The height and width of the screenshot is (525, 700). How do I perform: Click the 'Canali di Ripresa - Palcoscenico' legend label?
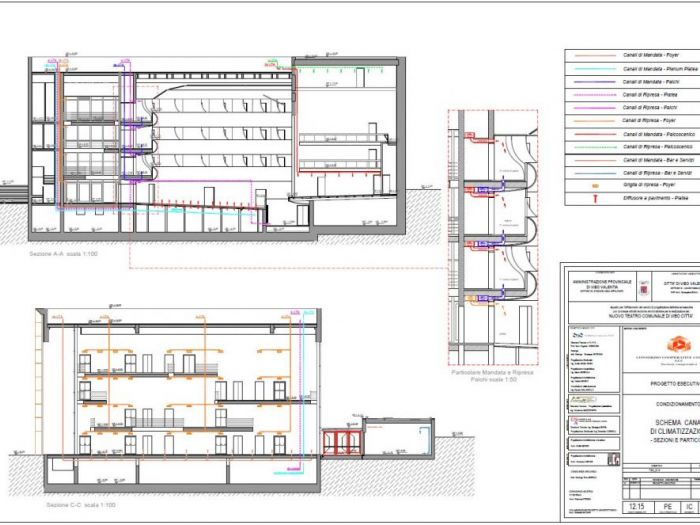click(658, 147)
